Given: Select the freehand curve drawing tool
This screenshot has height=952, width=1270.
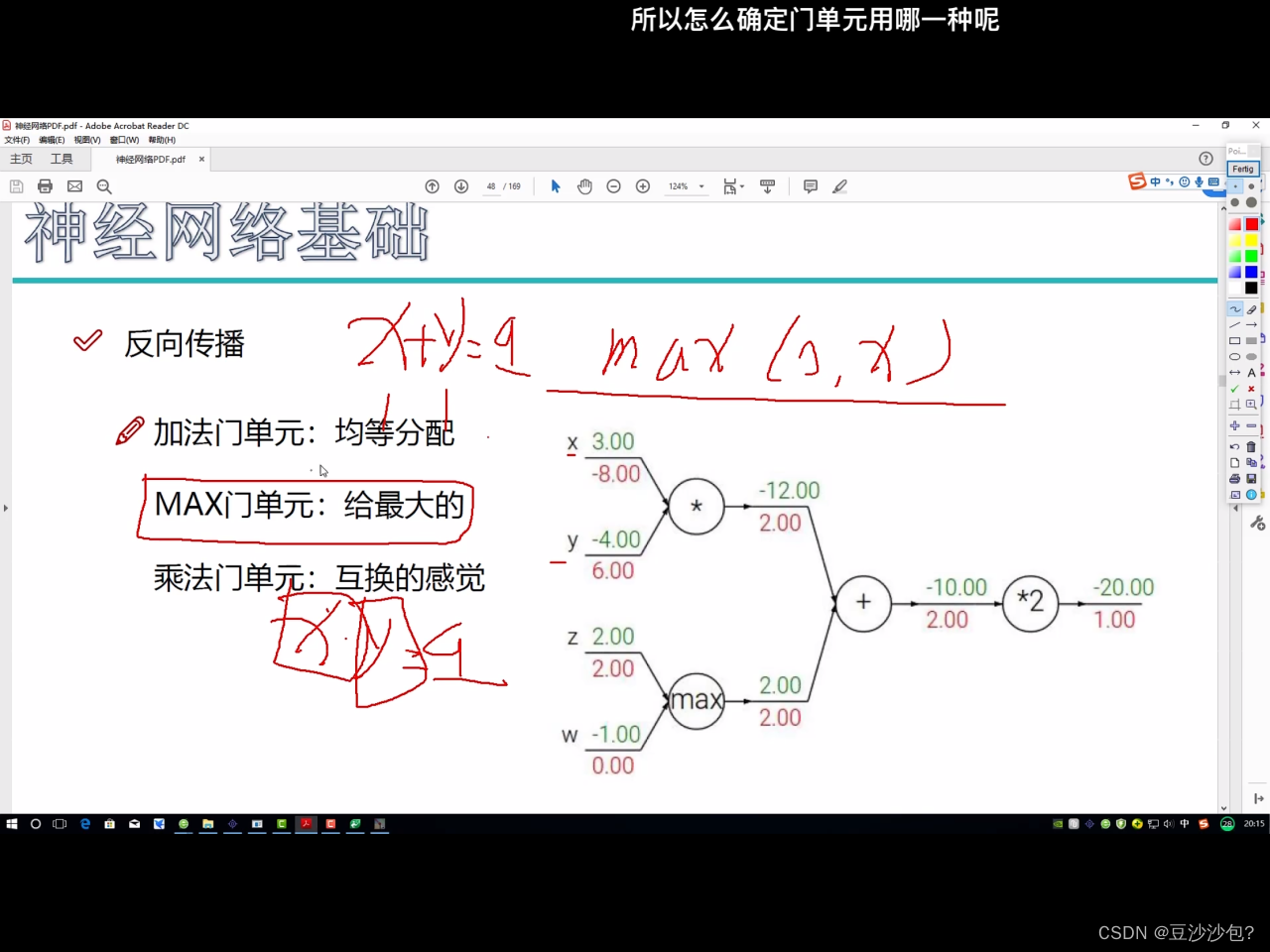Looking at the screenshot, I should [x=1235, y=309].
